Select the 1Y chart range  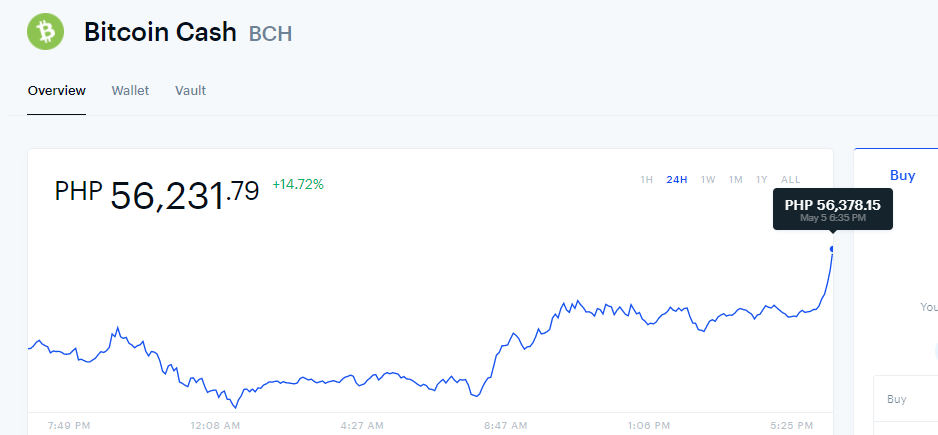pos(761,180)
